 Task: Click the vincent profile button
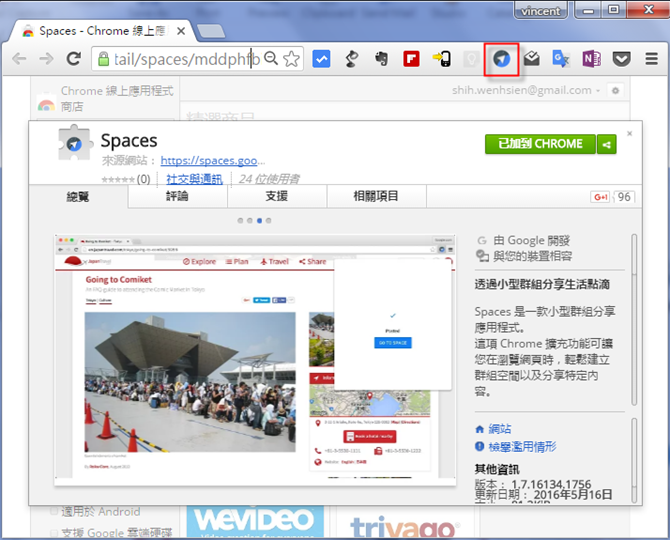(541, 11)
